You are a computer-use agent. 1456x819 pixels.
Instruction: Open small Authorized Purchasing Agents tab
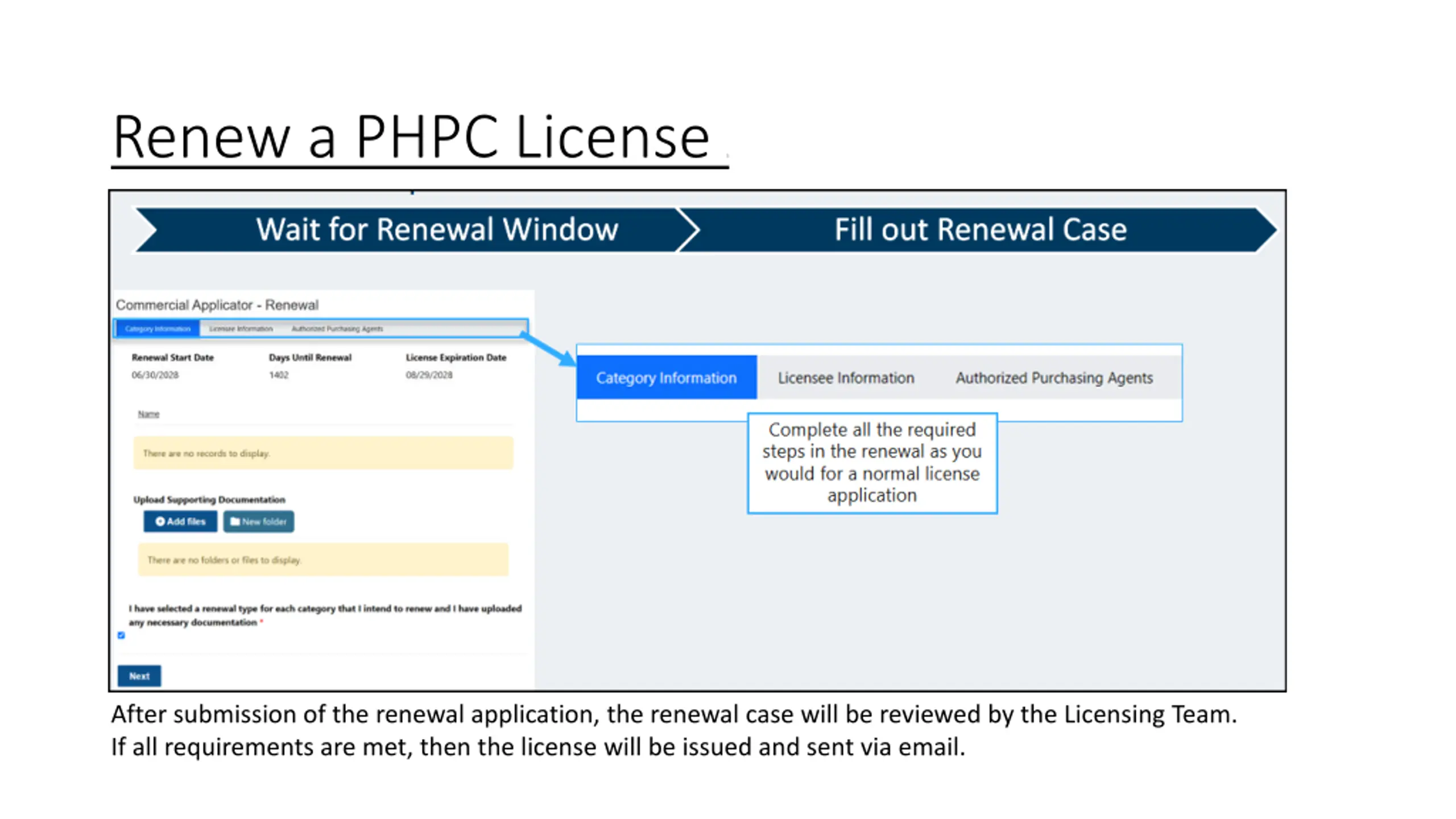(337, 328)
